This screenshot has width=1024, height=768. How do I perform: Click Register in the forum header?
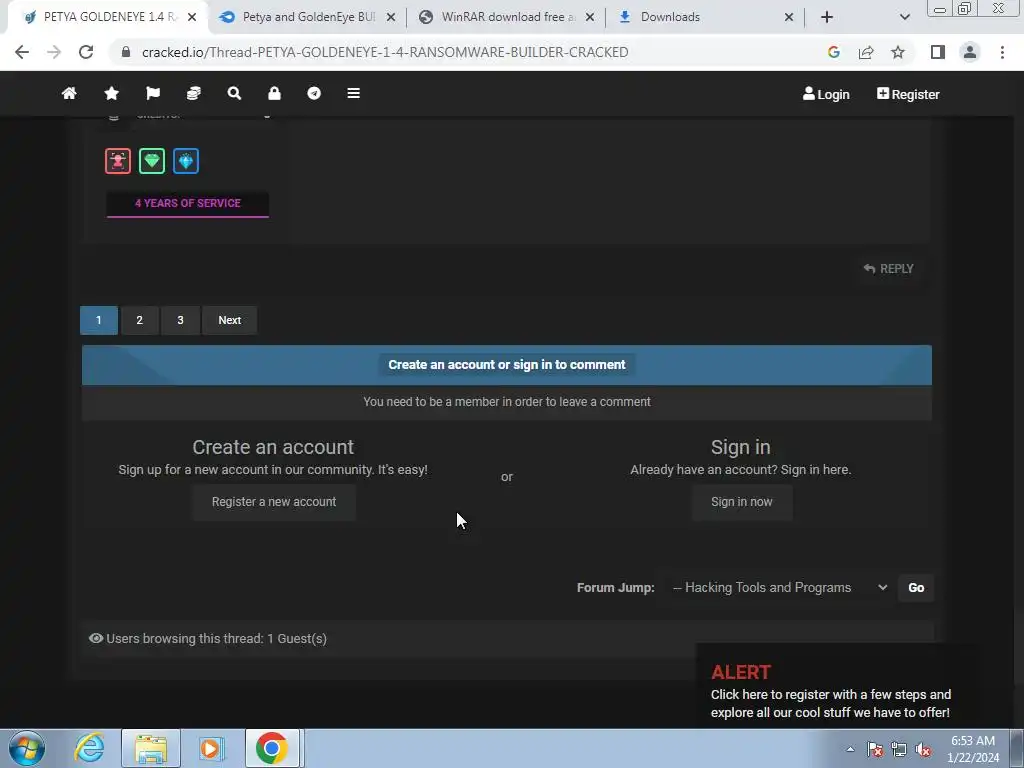point(908,94)
